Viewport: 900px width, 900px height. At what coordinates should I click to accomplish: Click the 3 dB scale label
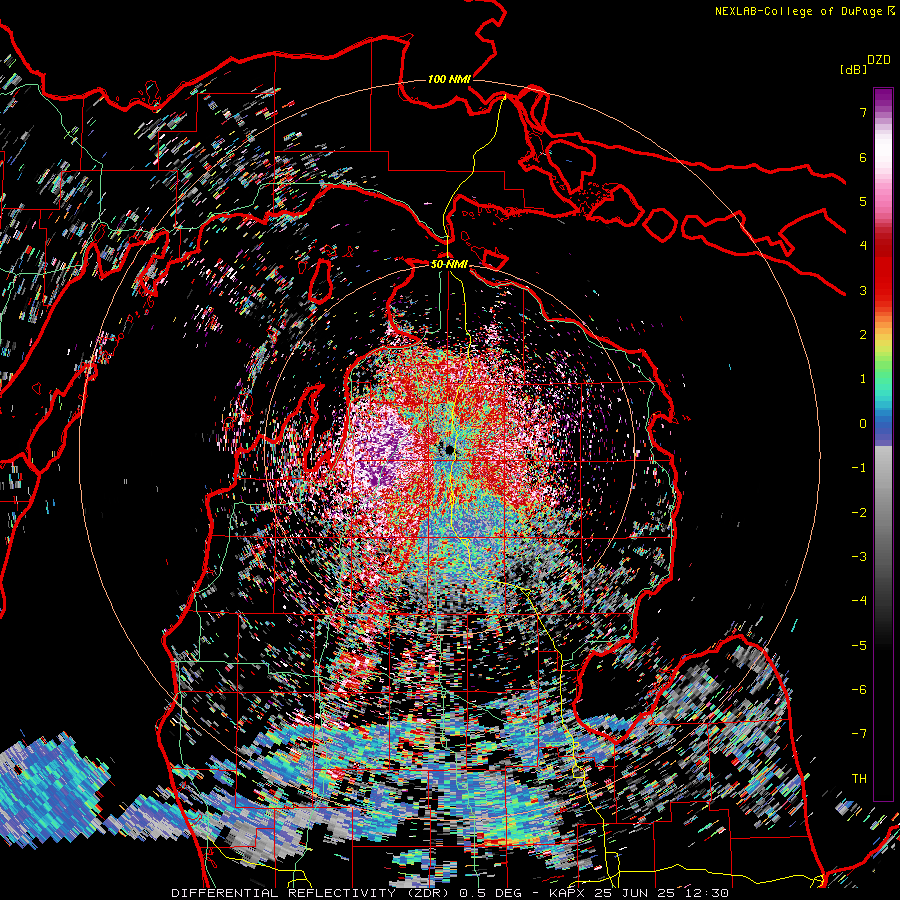(863, 290)
